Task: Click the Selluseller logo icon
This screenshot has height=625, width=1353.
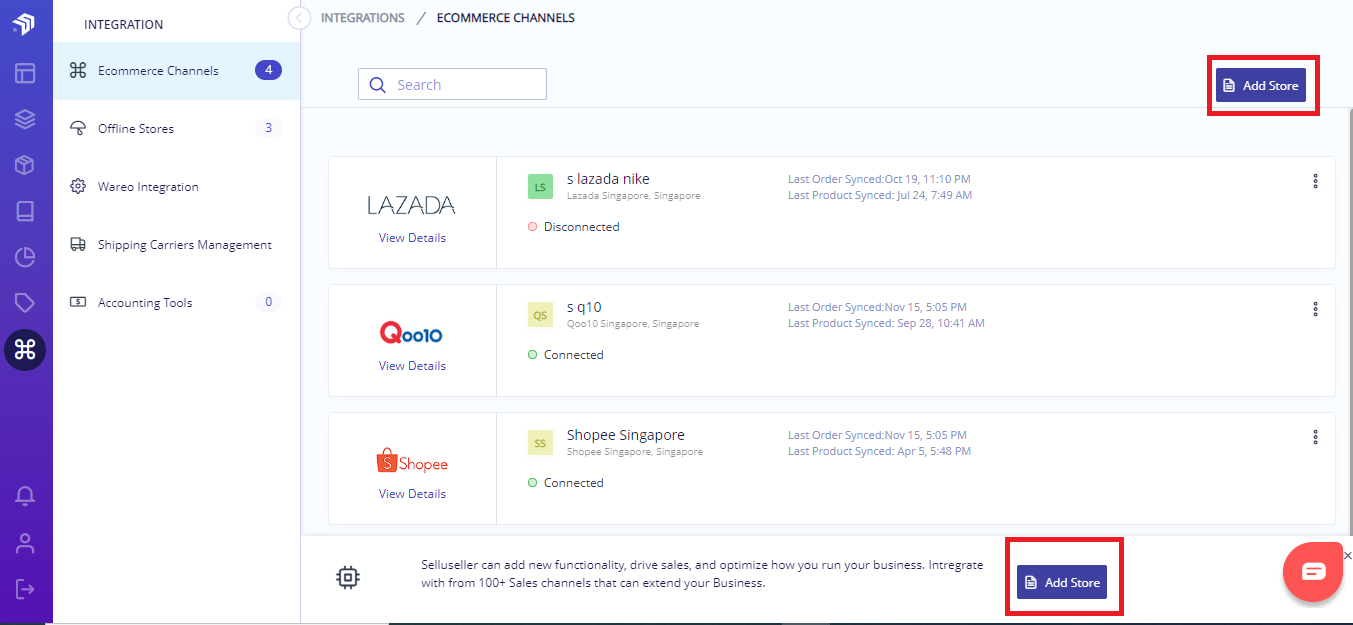Action: [24, 24]
